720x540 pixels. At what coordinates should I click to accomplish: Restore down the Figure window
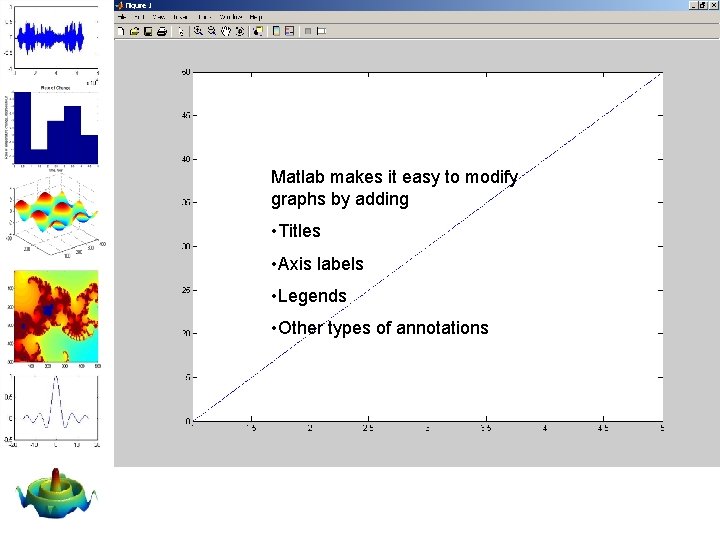pos(703,5)
